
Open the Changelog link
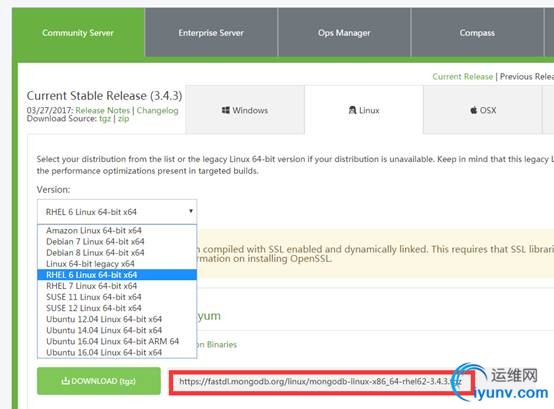click(x=158, y=110)
